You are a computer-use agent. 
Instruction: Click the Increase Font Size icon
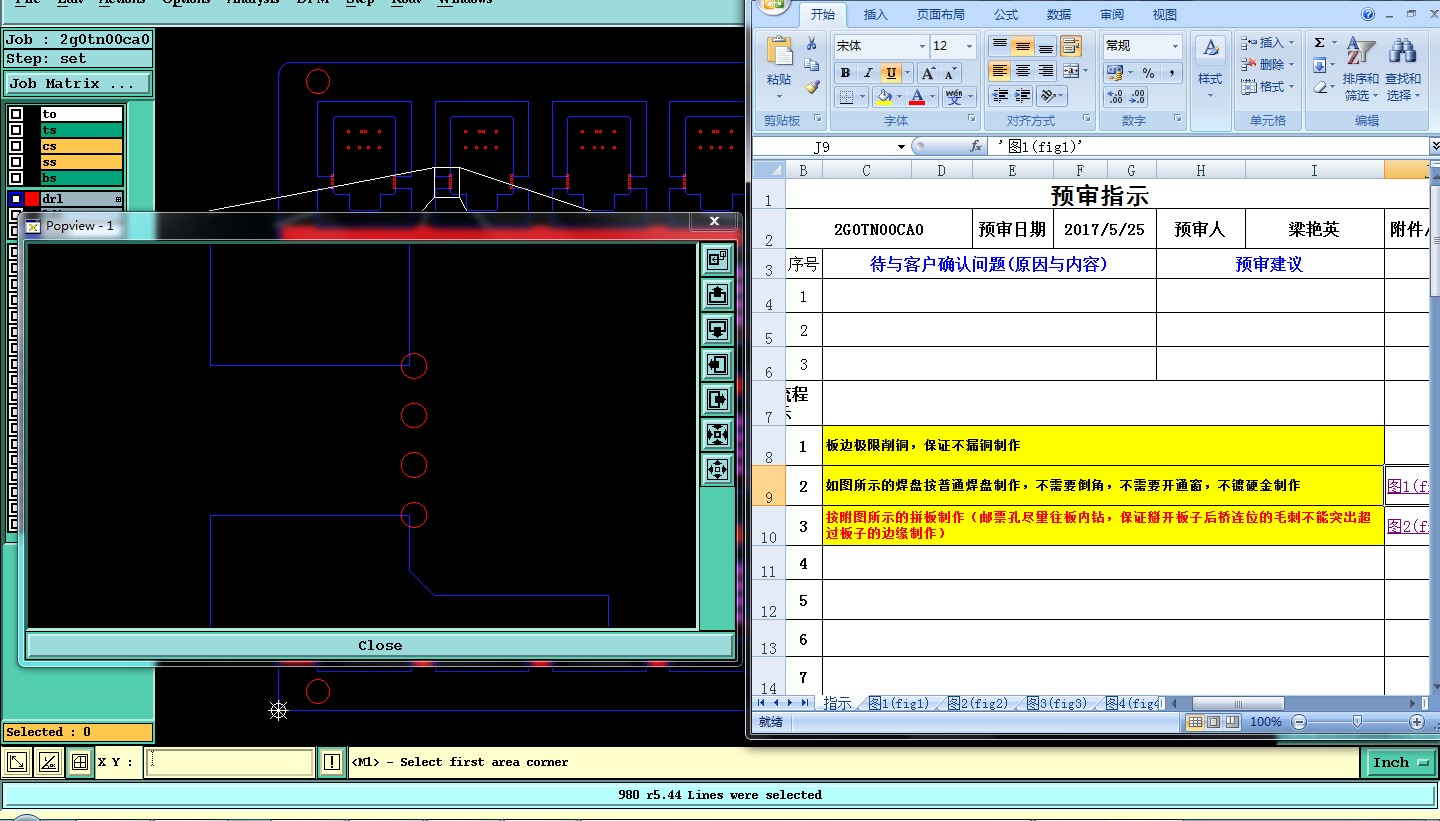point(928,73)
